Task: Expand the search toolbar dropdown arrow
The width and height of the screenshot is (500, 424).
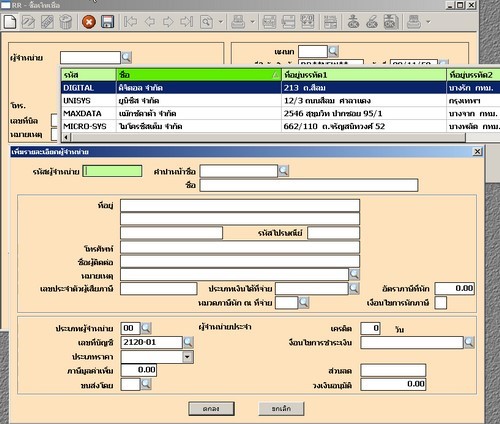Action: (x=220, y=22)
